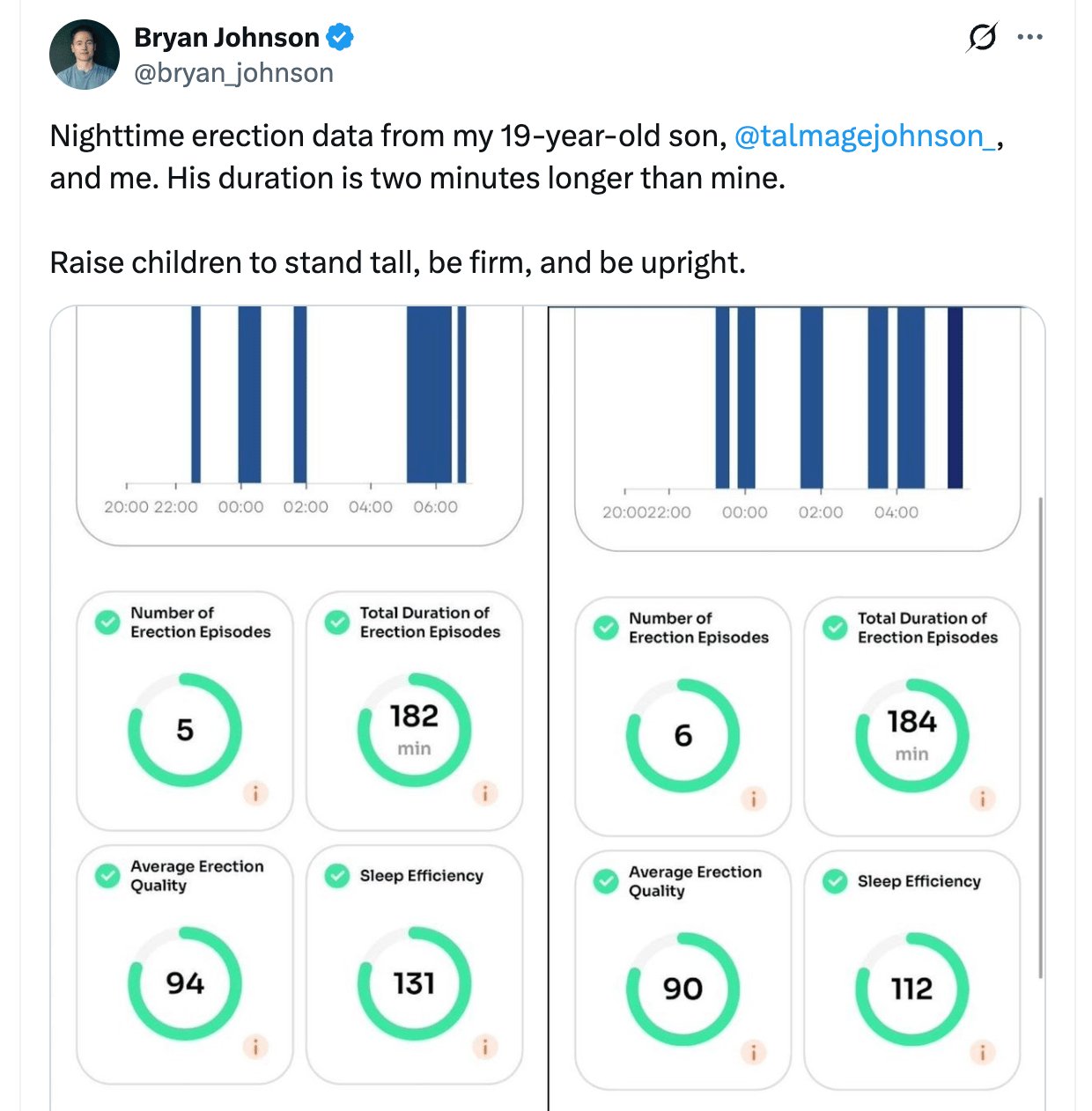Click info icon on the 182 min duration card
The width and height of the screenshot is (1092, 1111).
click(485, 793)
